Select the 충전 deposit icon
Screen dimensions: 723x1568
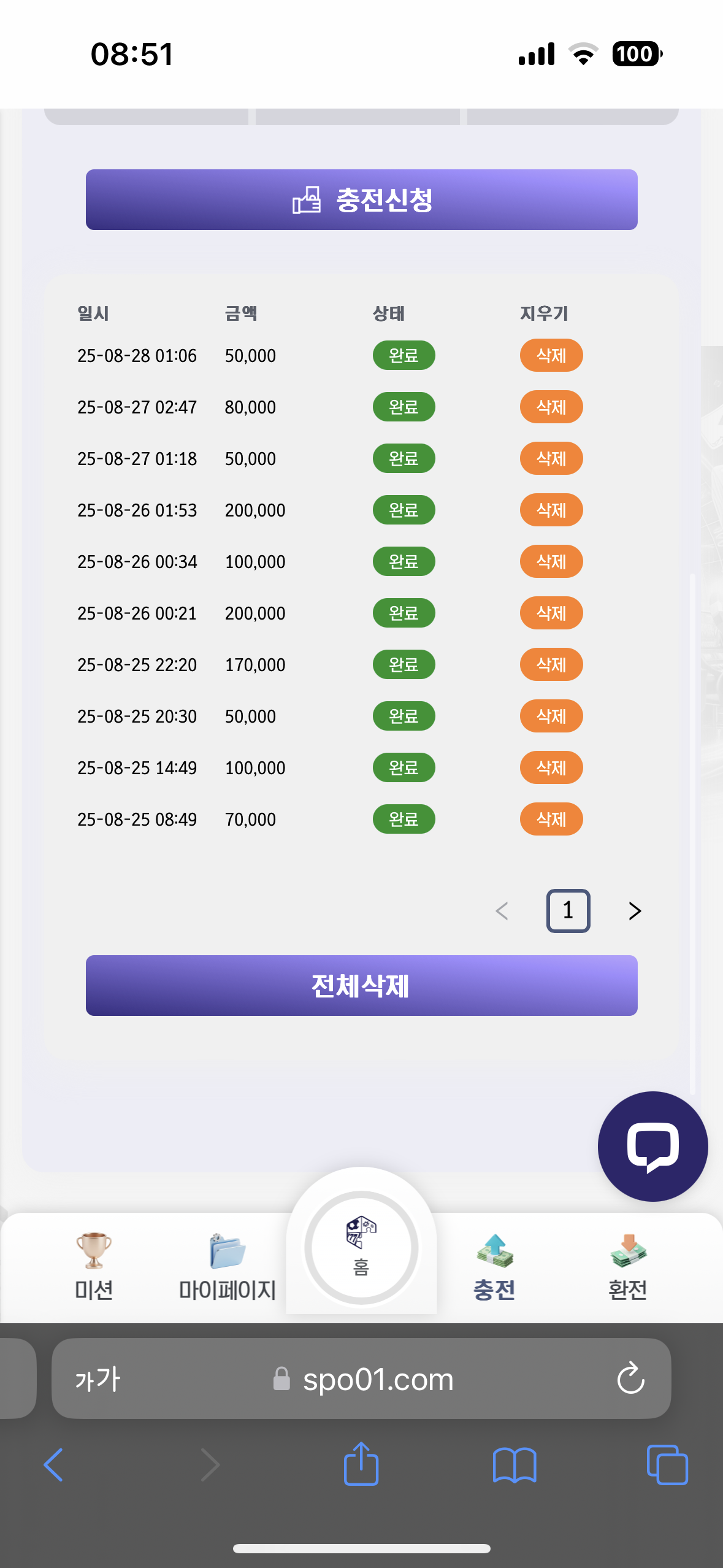[x=494, y=1251]
